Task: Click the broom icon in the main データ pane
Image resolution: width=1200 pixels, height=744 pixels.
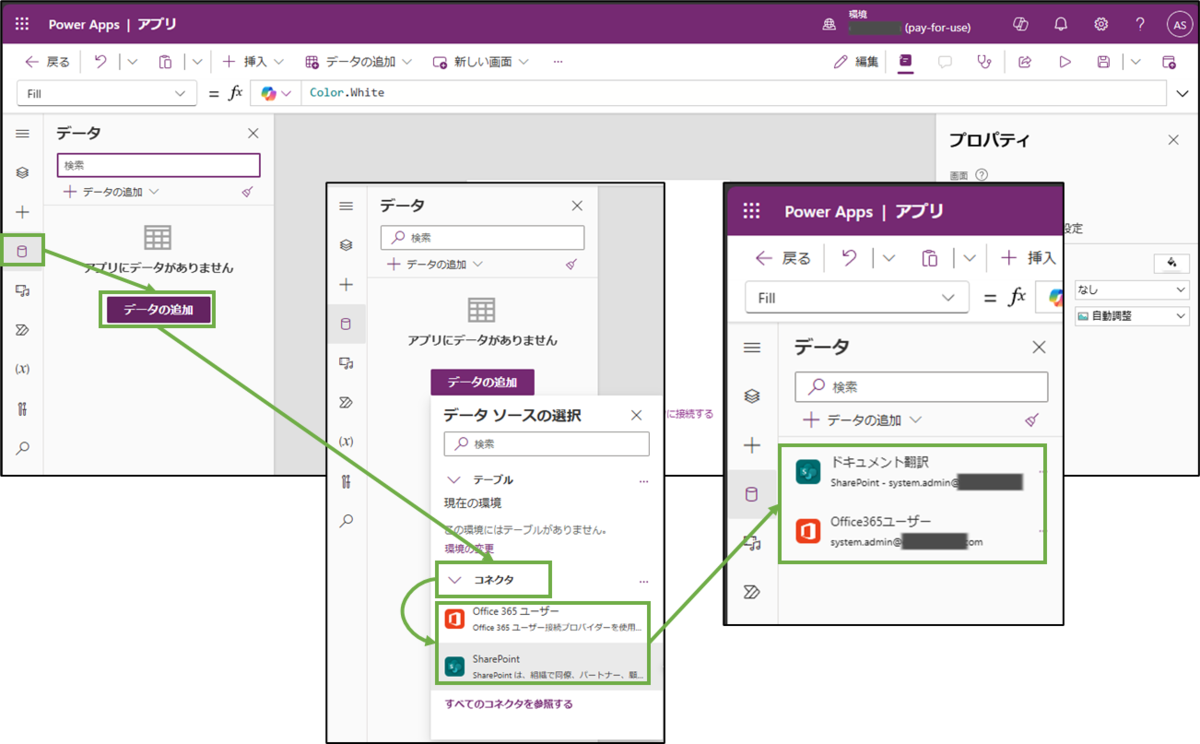Action: [248, 191]
